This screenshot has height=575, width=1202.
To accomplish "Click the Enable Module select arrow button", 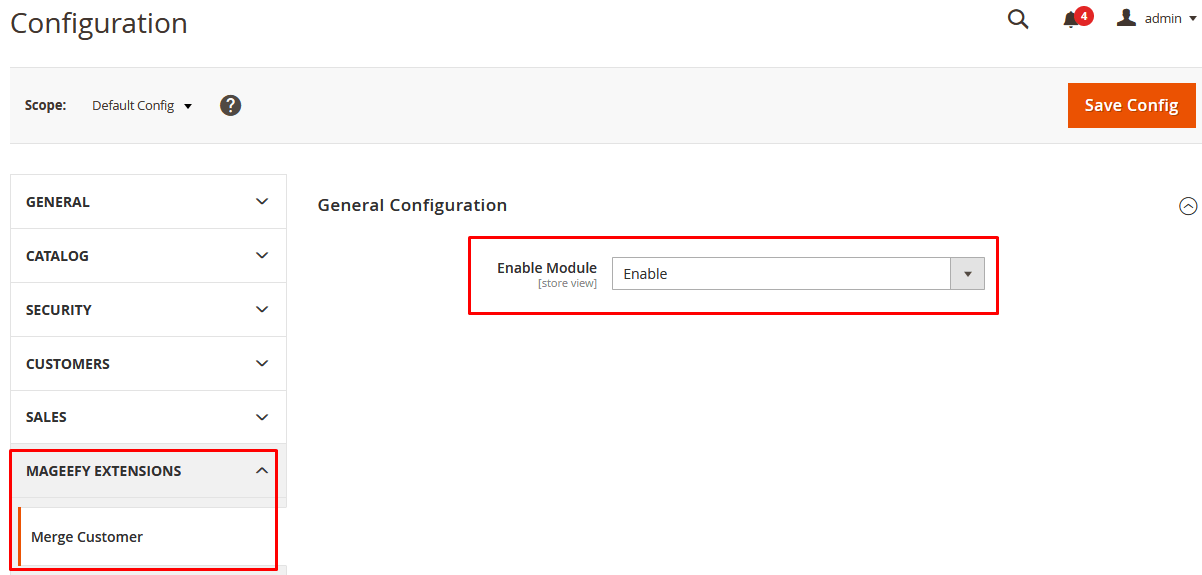I will point(967,274).
